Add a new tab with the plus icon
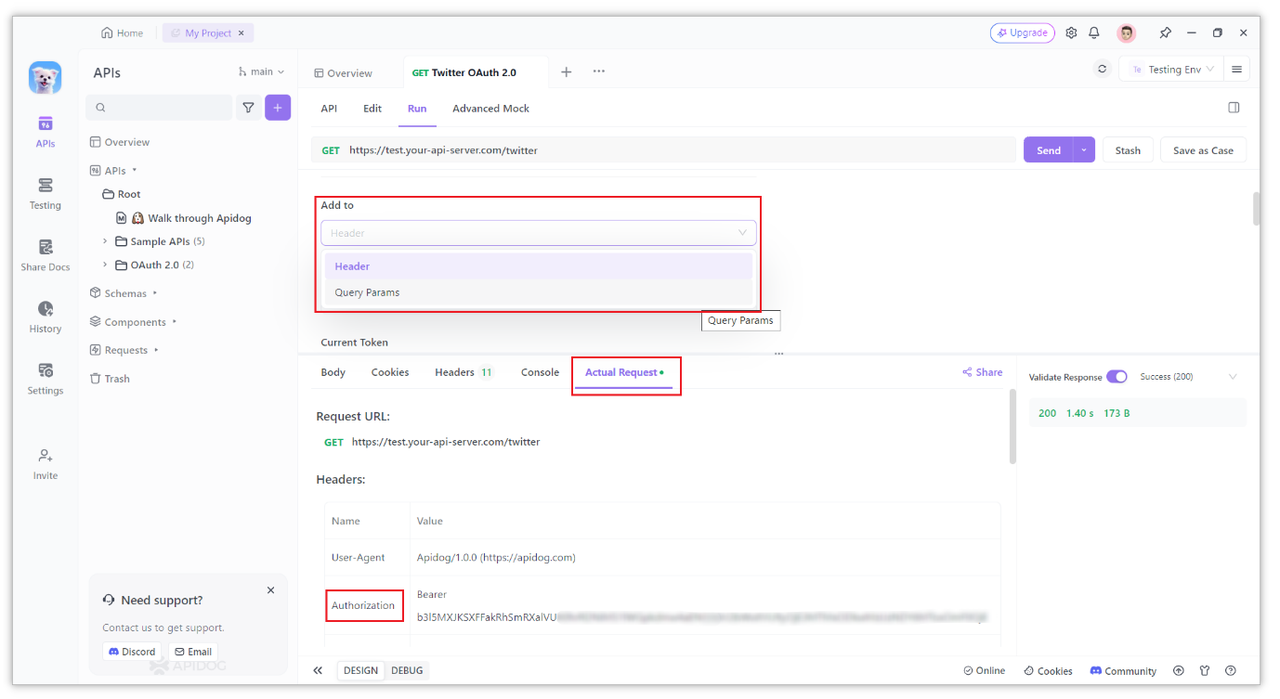The image size is (1280, 699). click(566, 72)
